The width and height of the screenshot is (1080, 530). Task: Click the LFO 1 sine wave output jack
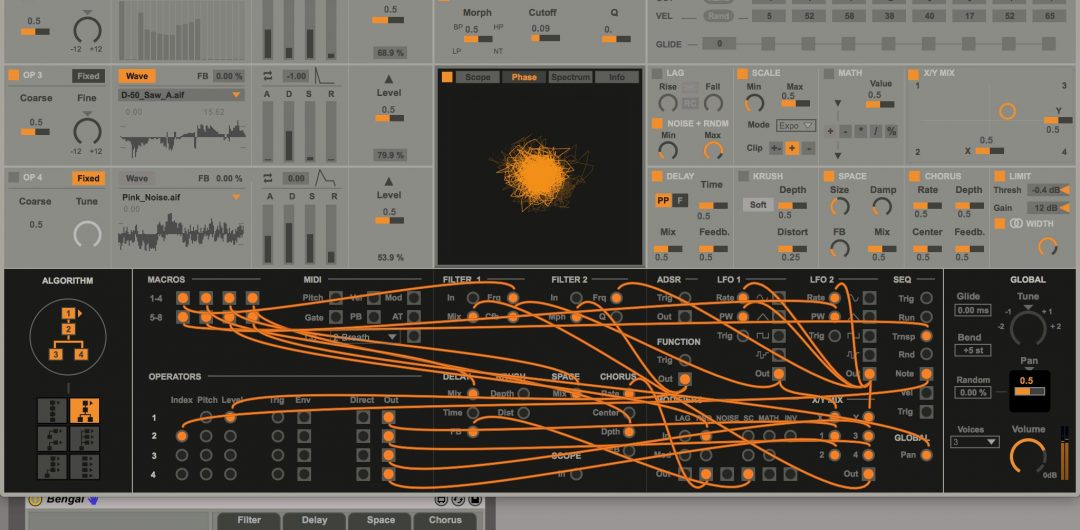pos(778,298)
